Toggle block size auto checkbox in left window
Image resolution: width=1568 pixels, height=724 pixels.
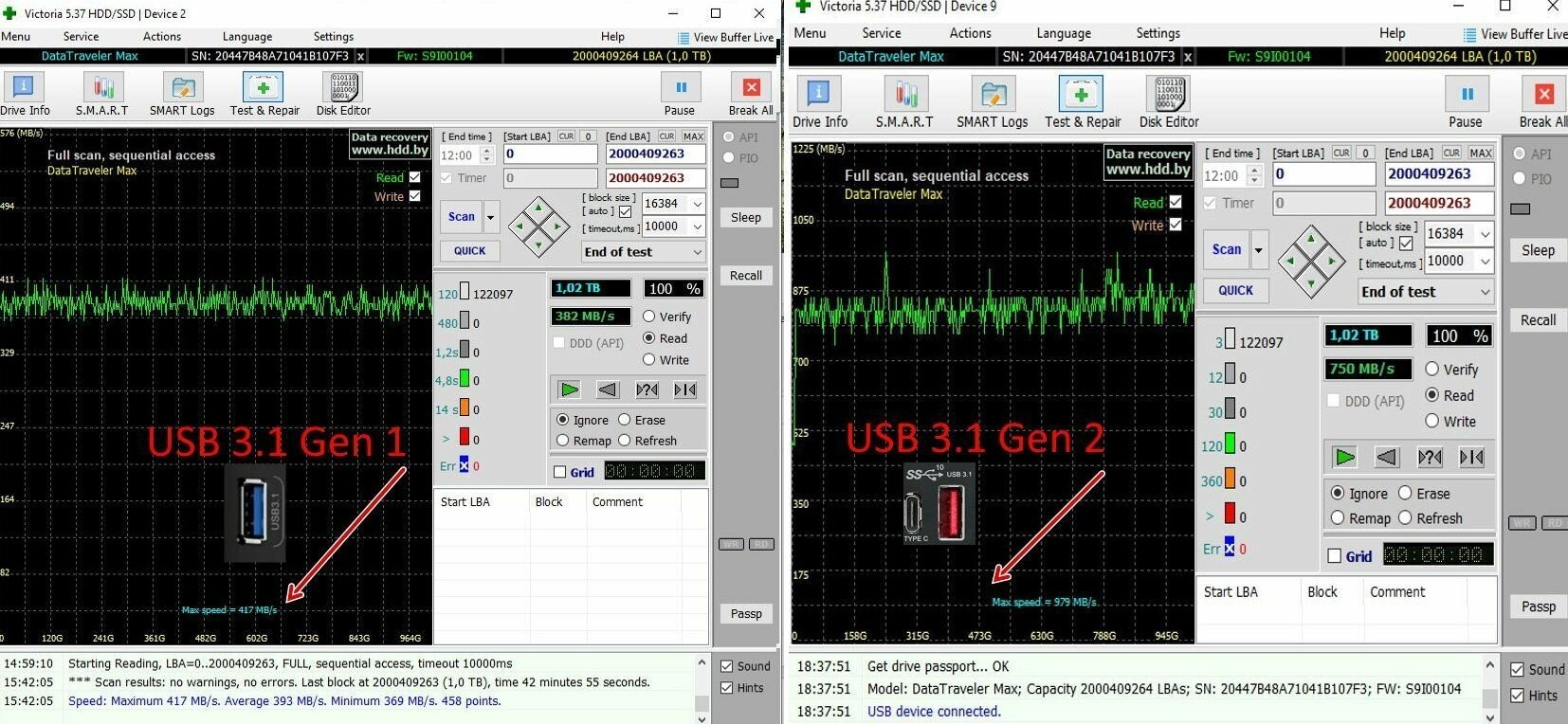(x=625, y=211)
